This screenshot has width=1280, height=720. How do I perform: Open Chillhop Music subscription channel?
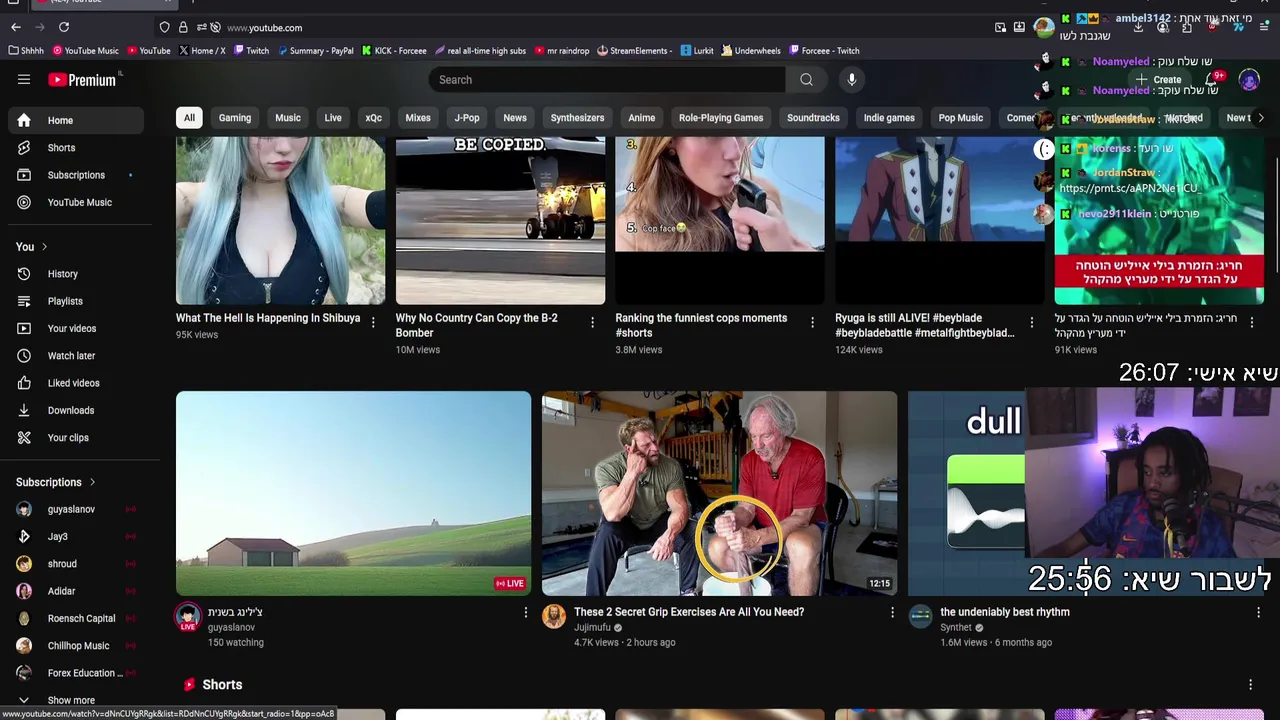(x=76, y=646)
